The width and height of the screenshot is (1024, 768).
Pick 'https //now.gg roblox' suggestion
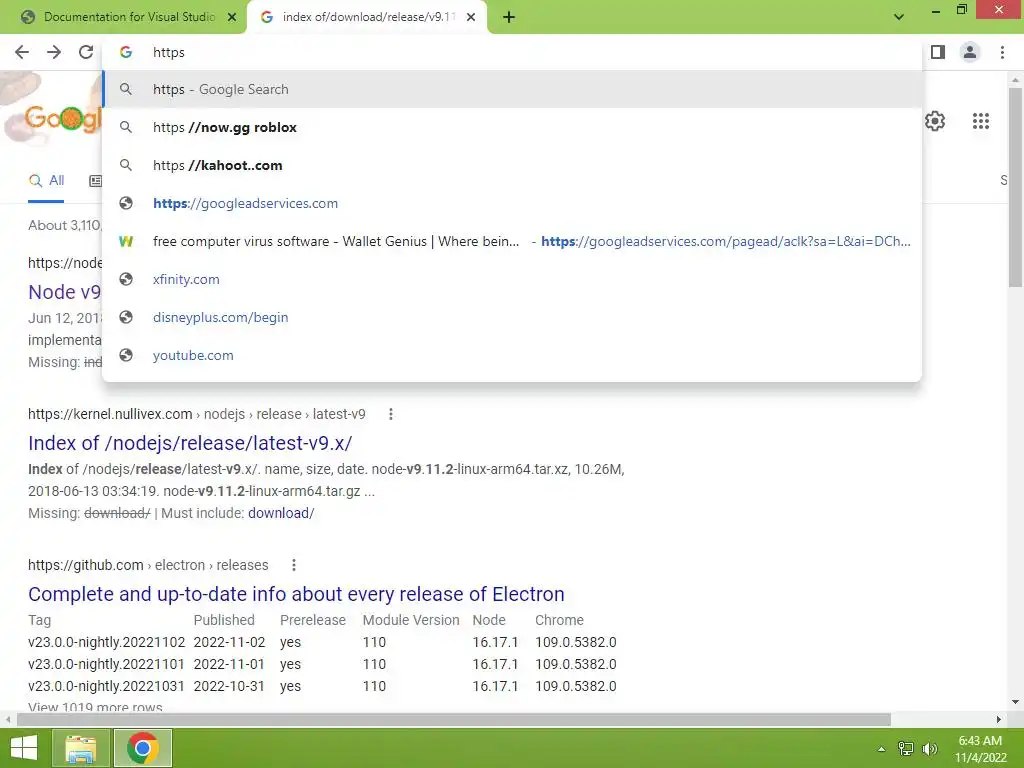tap(512, 127)
